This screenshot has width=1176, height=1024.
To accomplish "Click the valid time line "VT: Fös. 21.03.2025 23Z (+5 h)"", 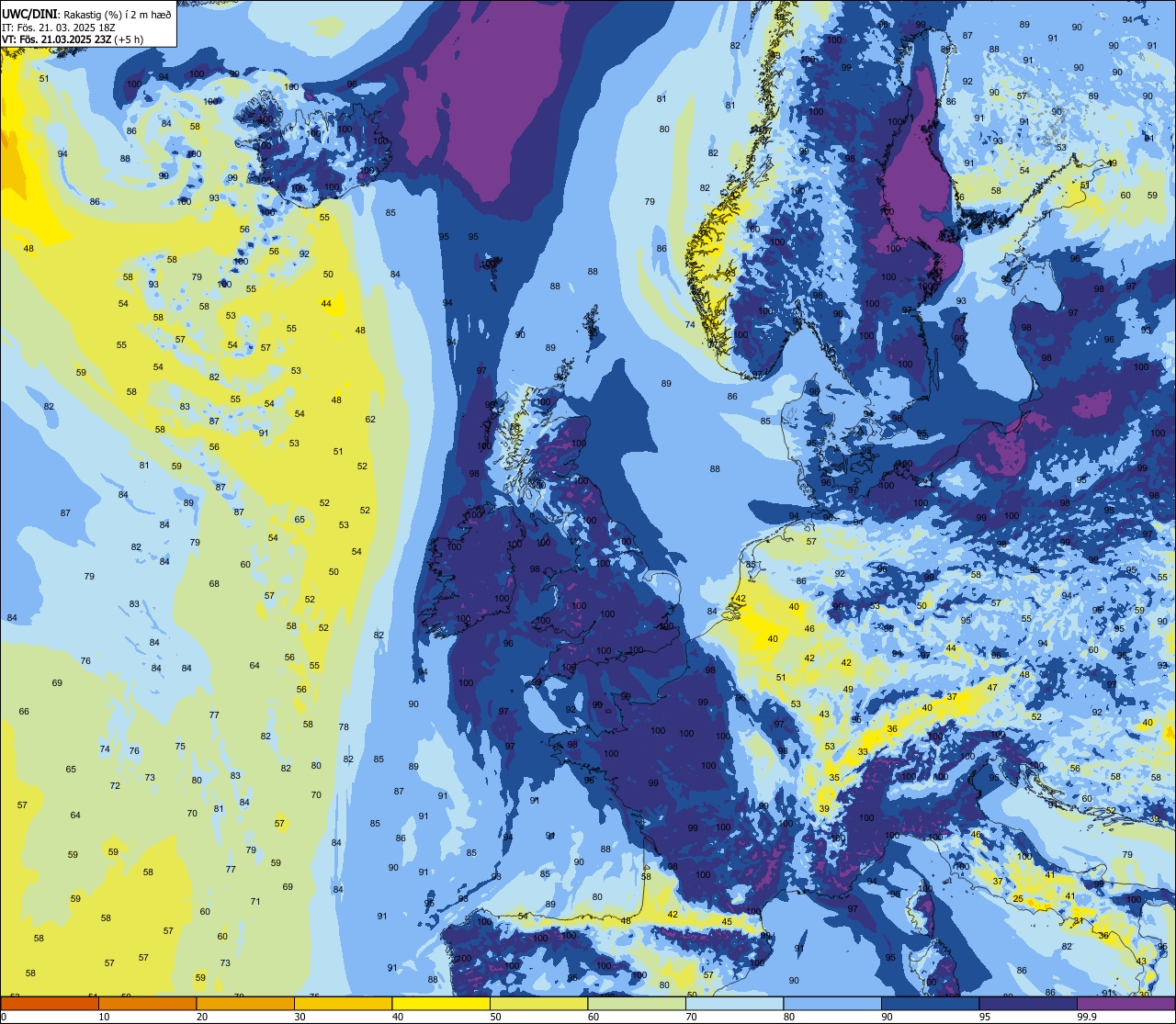I will [73, 39].
